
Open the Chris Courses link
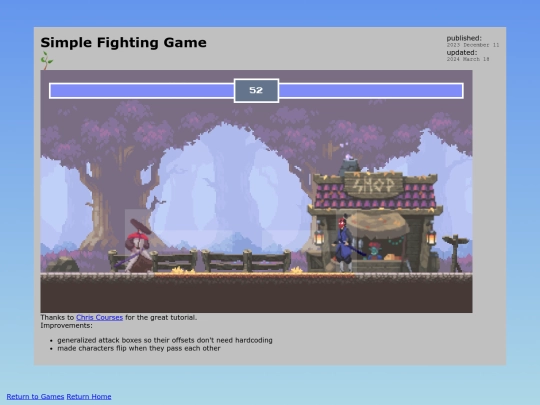click(x=99, y=318)
